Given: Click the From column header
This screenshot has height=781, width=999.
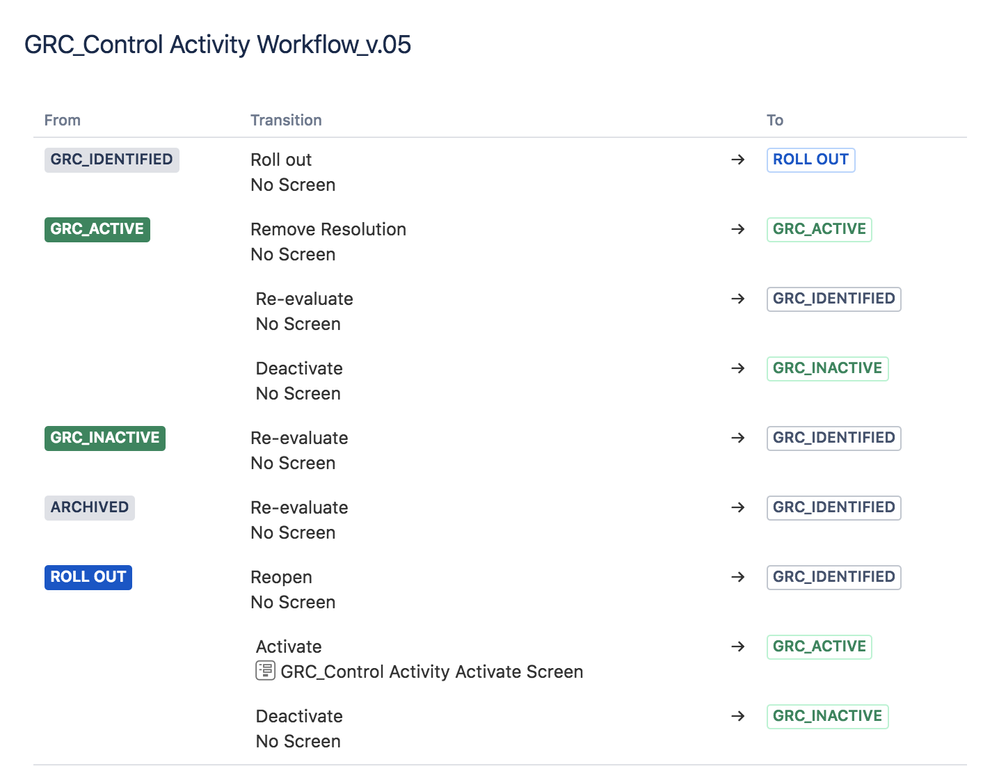Looking at the screenshot, I should (62, 120).
